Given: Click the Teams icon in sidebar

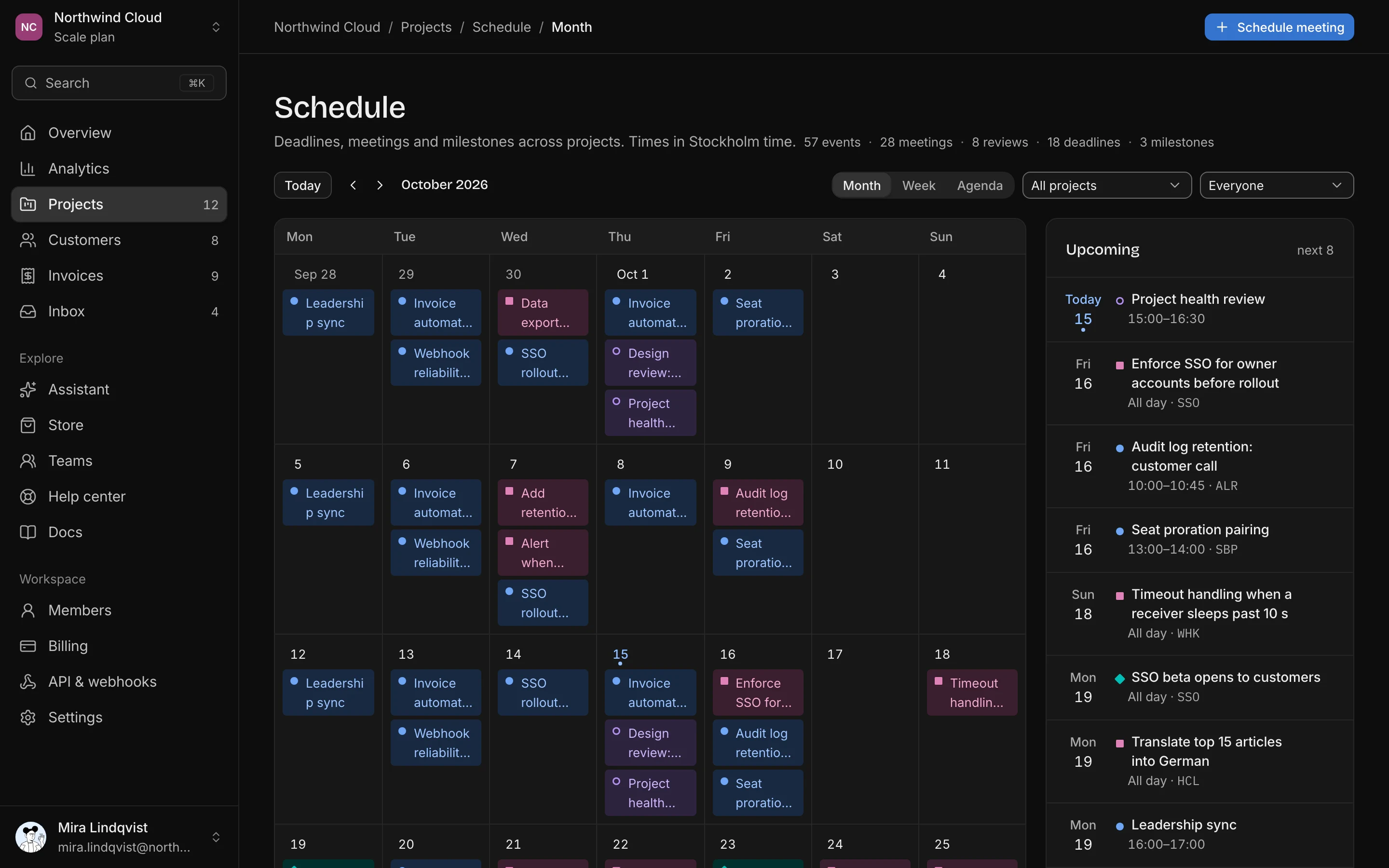Looking at the screenshot, I should click(x=27, y=461).
